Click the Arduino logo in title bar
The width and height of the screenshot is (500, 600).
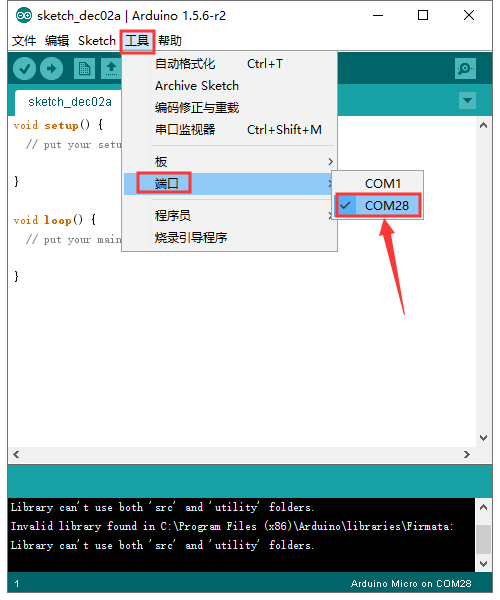24,16
